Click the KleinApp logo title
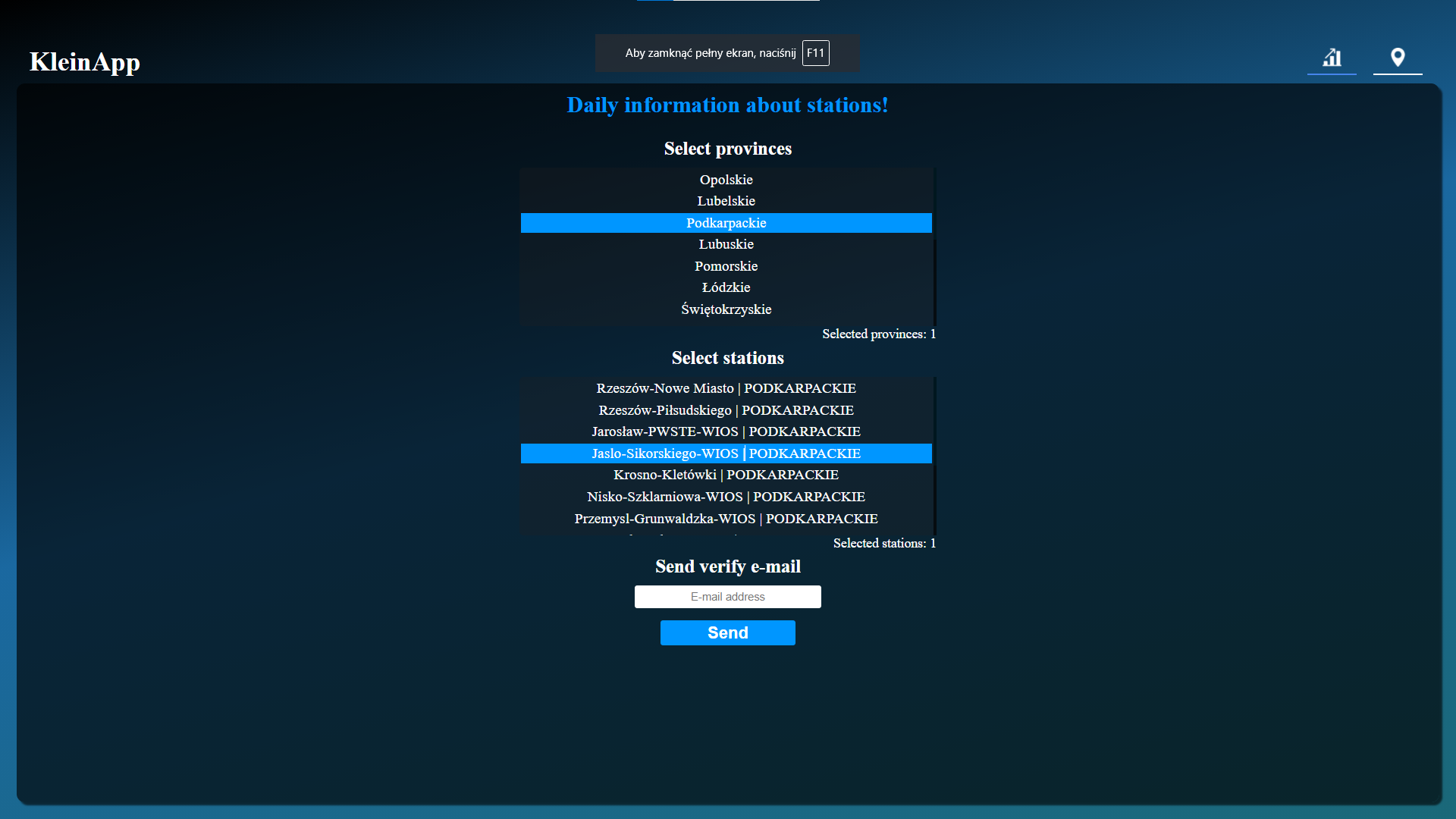Screen dimensions: 1456x819 (85, 61)
